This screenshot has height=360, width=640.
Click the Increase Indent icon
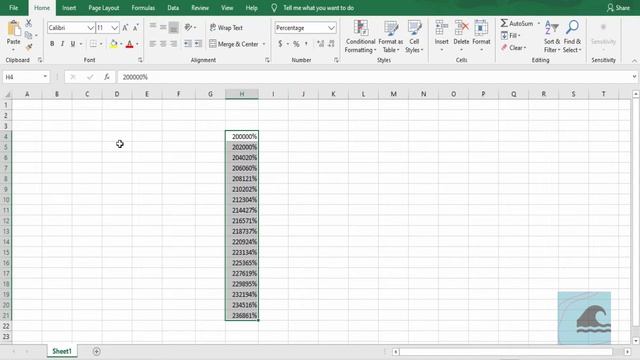(x=198, y=44)
